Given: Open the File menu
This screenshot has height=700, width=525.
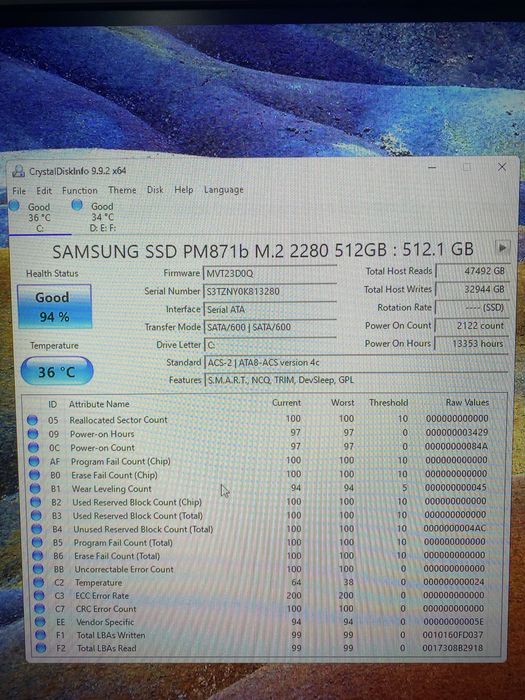Looking at the screenshot, I should pyautogui.click(x=19, y=191).
